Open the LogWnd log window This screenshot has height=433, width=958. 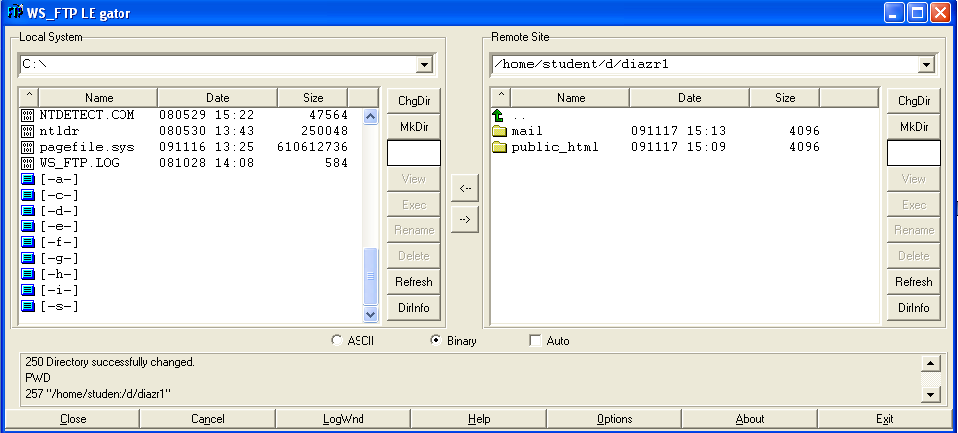343,418
